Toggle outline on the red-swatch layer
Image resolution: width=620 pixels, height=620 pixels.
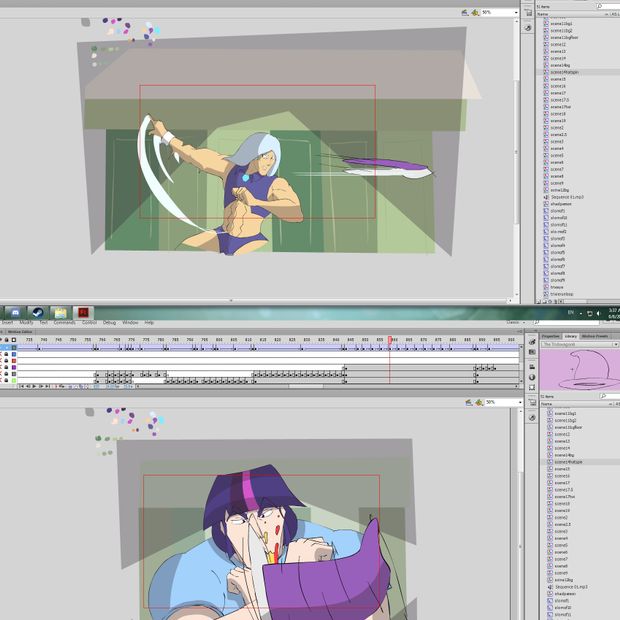click(x=14, y=361)
